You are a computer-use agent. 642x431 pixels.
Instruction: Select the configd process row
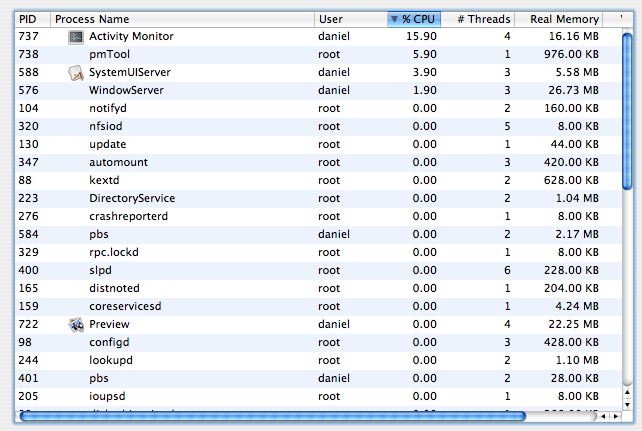[318, 343]
